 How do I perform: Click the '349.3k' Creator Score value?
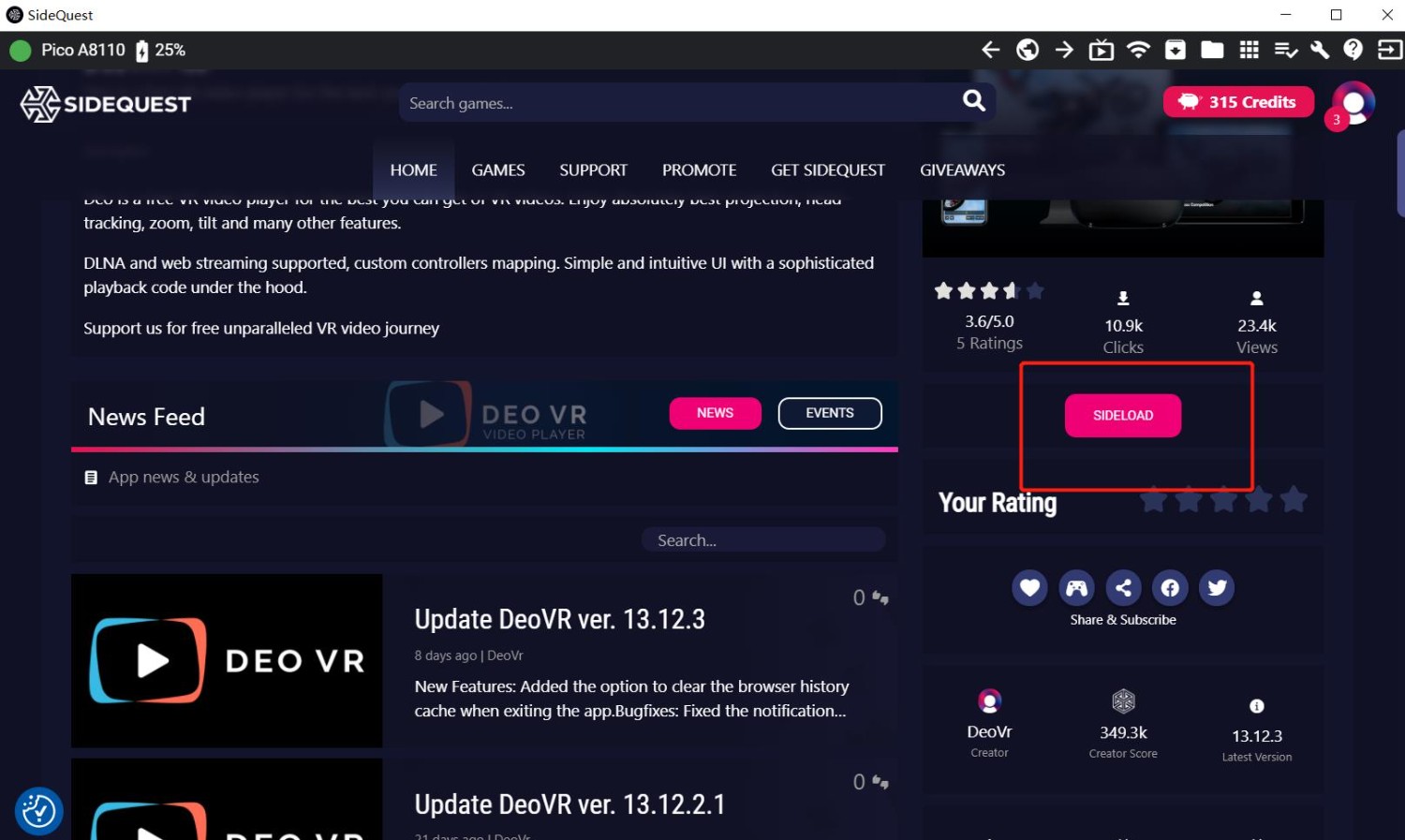(x=1123, y=732)
